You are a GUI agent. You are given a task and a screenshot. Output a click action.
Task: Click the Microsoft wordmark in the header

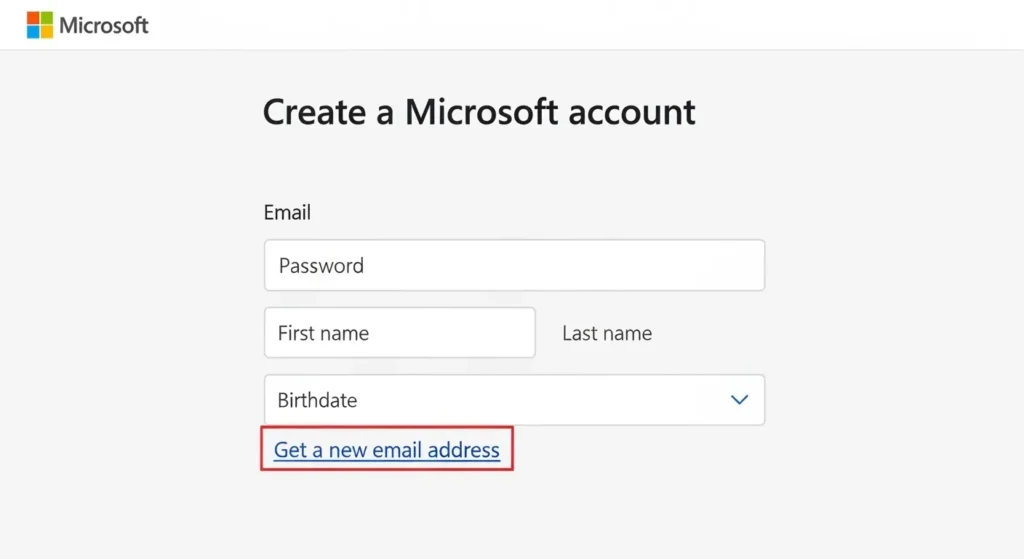coord(104,25)
